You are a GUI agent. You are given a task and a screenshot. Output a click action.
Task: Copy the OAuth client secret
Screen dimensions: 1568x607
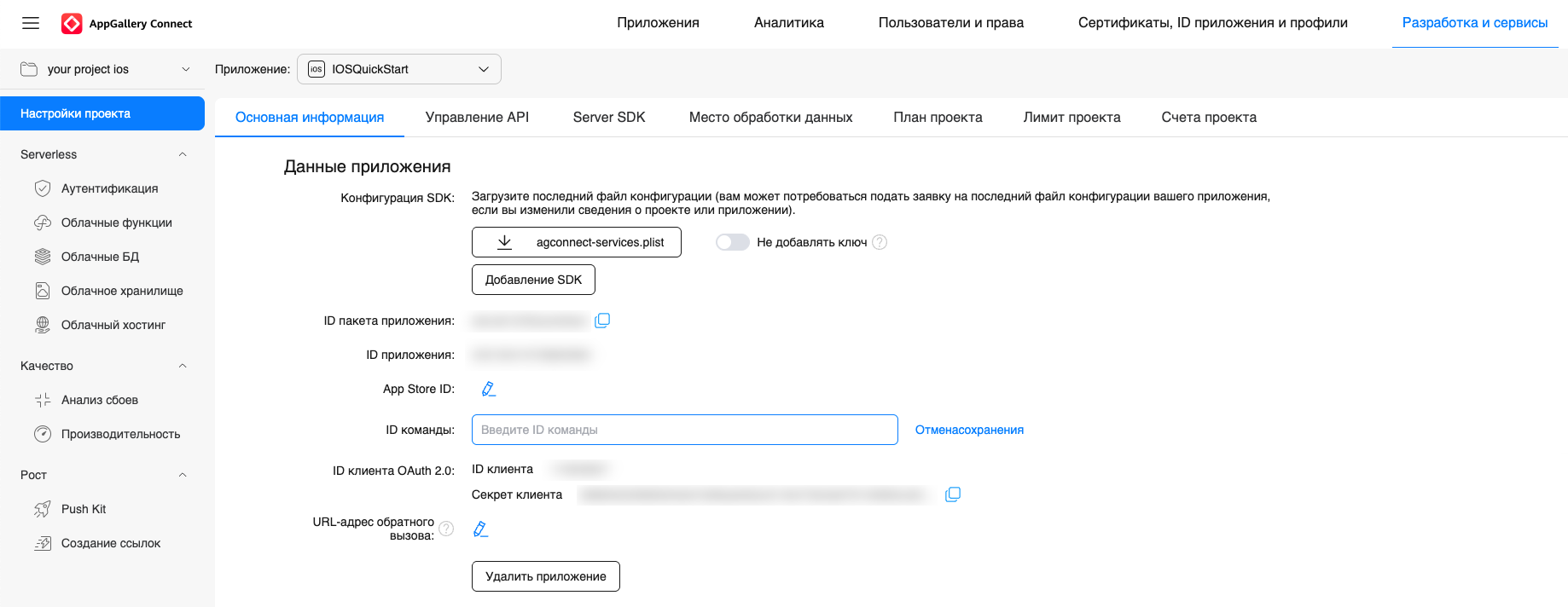[x=953, y=494]
